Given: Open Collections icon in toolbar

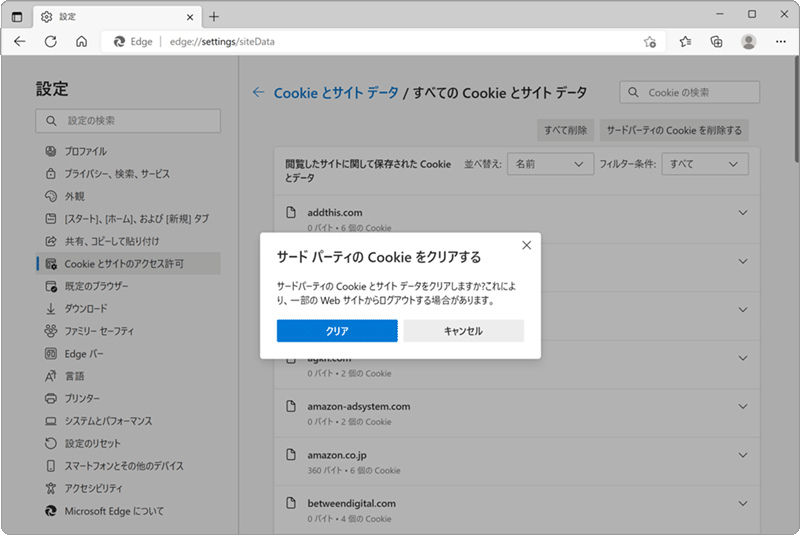Looking at the screenshot, I should click(x=716, y=42).
